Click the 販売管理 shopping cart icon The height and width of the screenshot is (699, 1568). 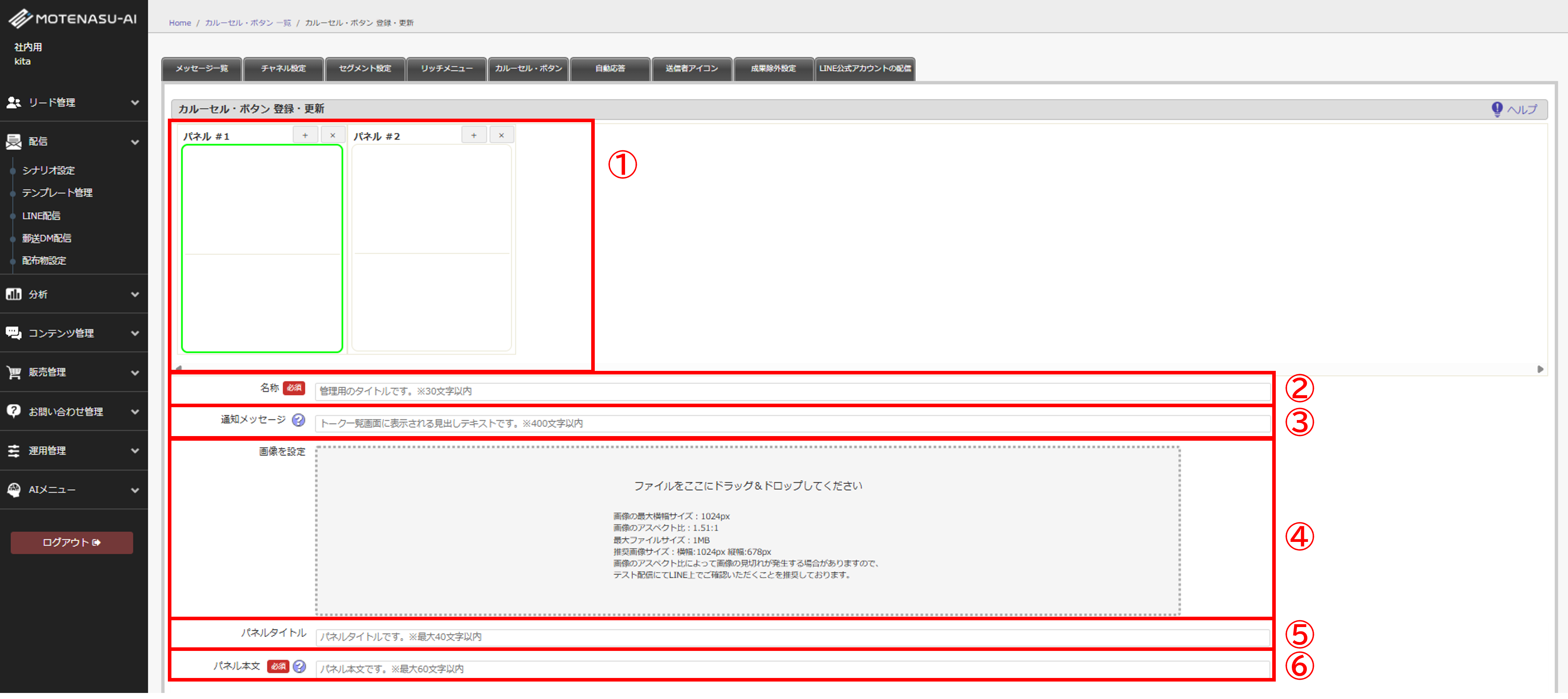tap(14, 372)
